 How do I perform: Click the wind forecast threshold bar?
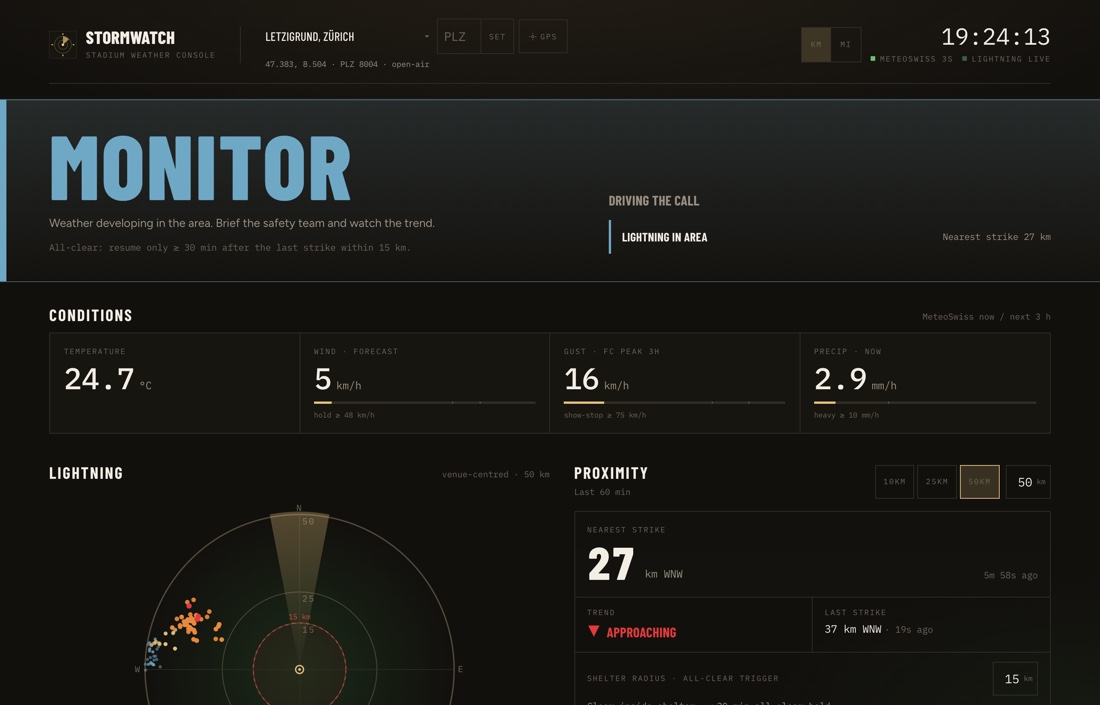pyautogui.click(x=424, y=403)
